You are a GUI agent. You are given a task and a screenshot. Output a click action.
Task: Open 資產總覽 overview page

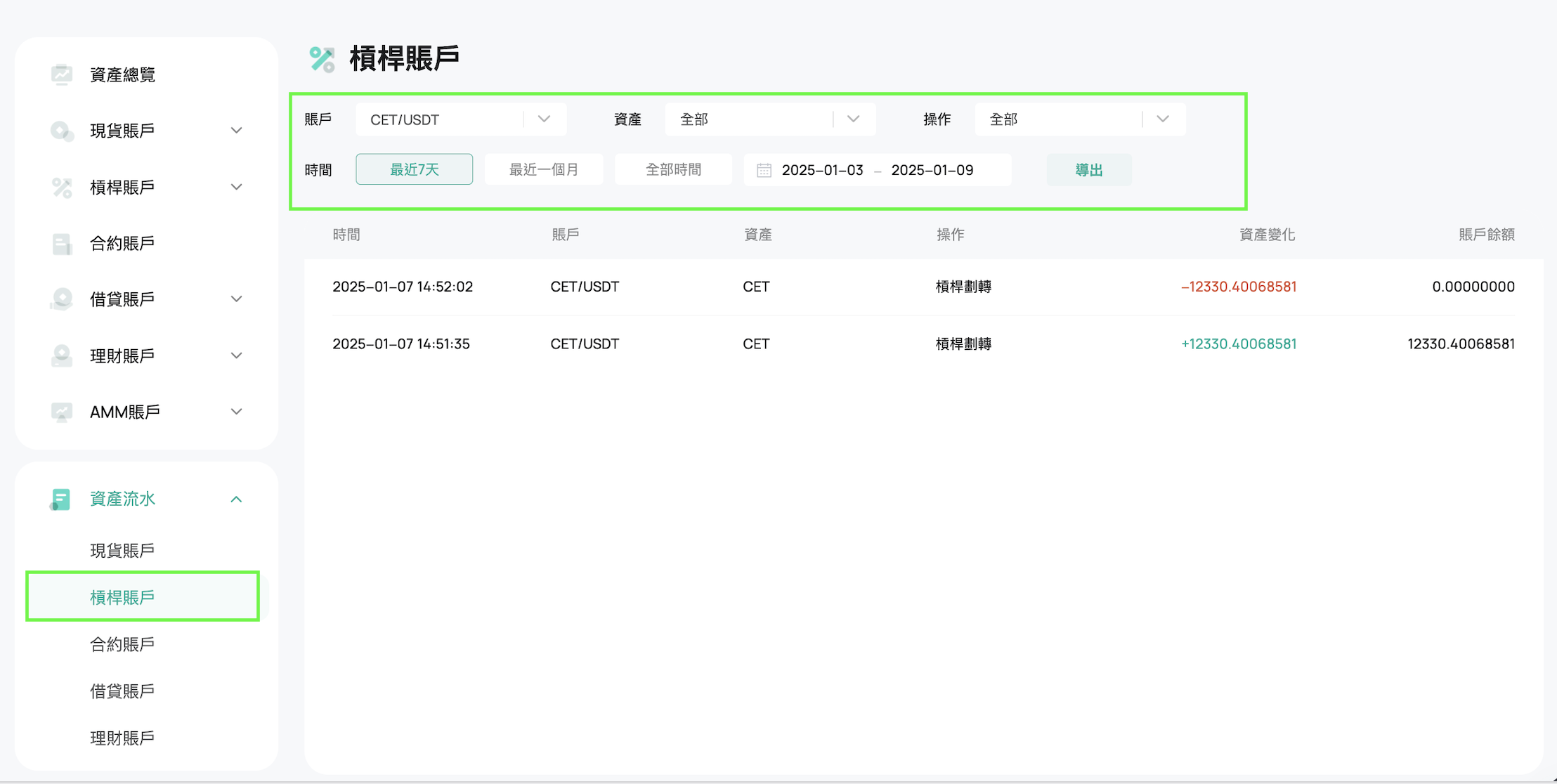(x=122, y=74)
